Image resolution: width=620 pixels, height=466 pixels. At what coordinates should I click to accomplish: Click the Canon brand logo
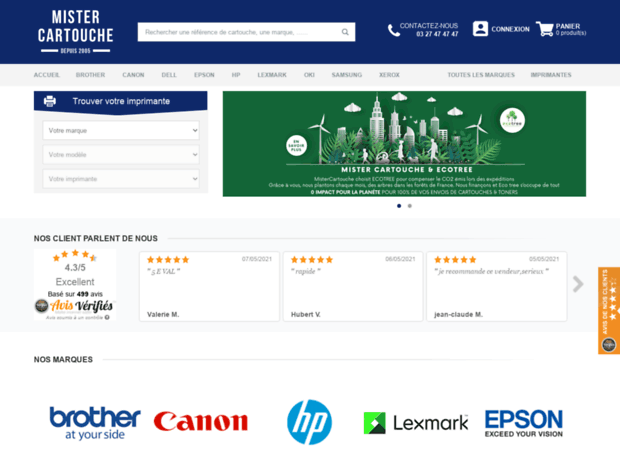pyautogui.click(x=200, y=422)
